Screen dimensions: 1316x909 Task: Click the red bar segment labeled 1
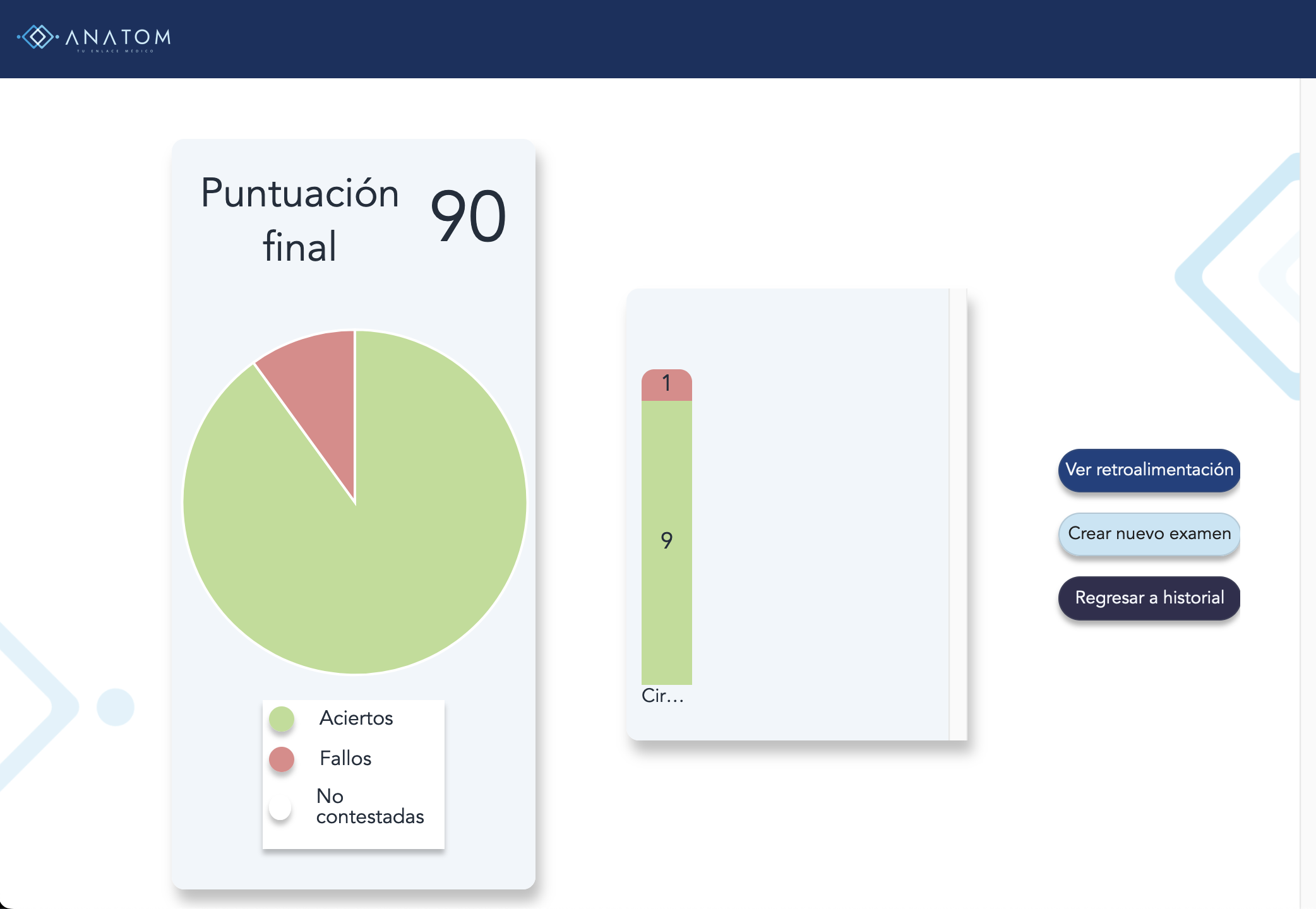666,385
